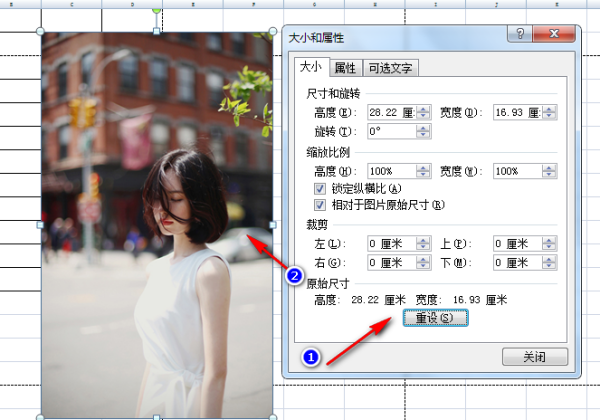The image size is (600, 420).
Task: Click the 大小和属性 dialog title text
Action: click(x=316, y=37)
